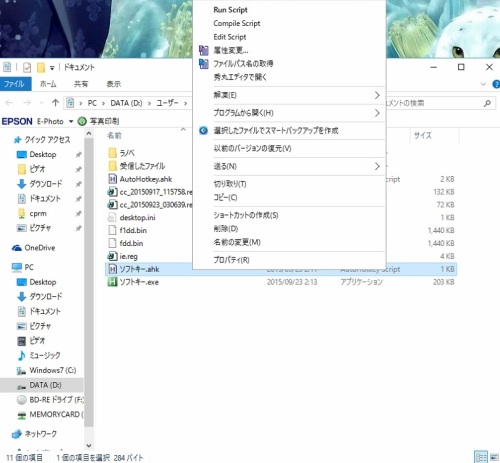Viewport: 500px width, 463px height.
Task: Click DATA (D:) in address breadcrumb
Action: 126,103
